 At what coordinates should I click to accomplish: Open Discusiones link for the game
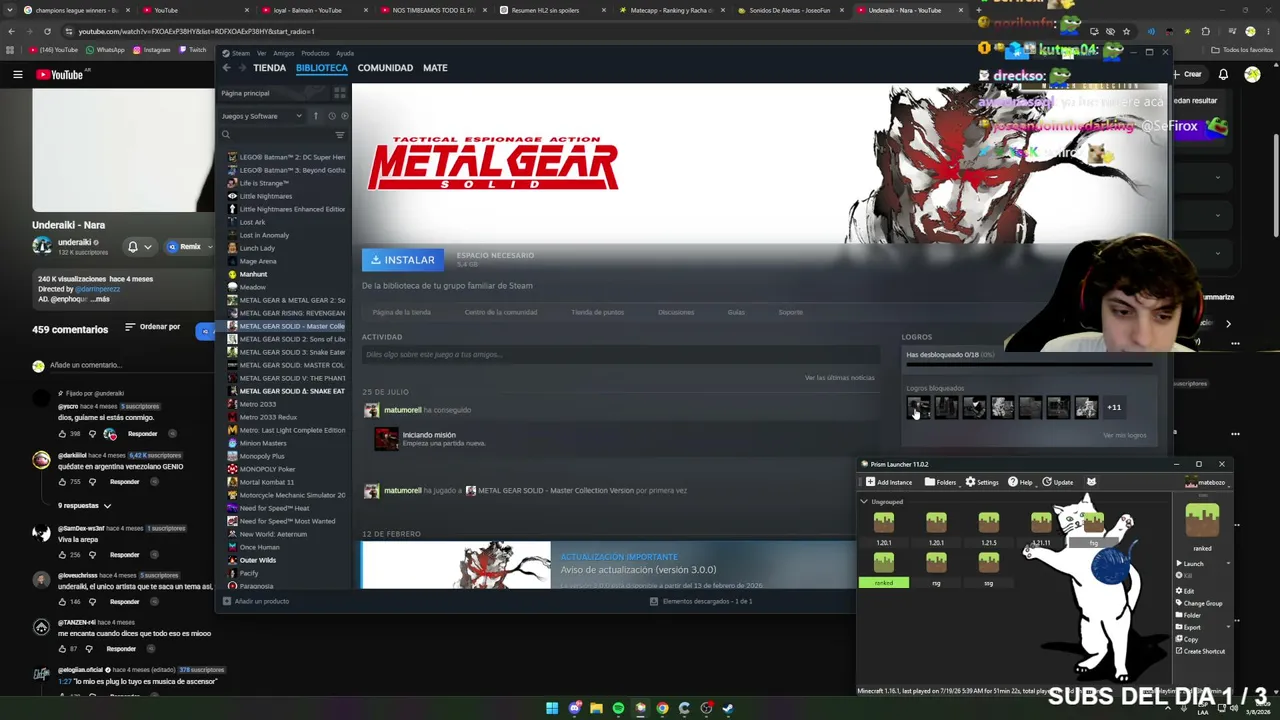click(x=676, y=312)
